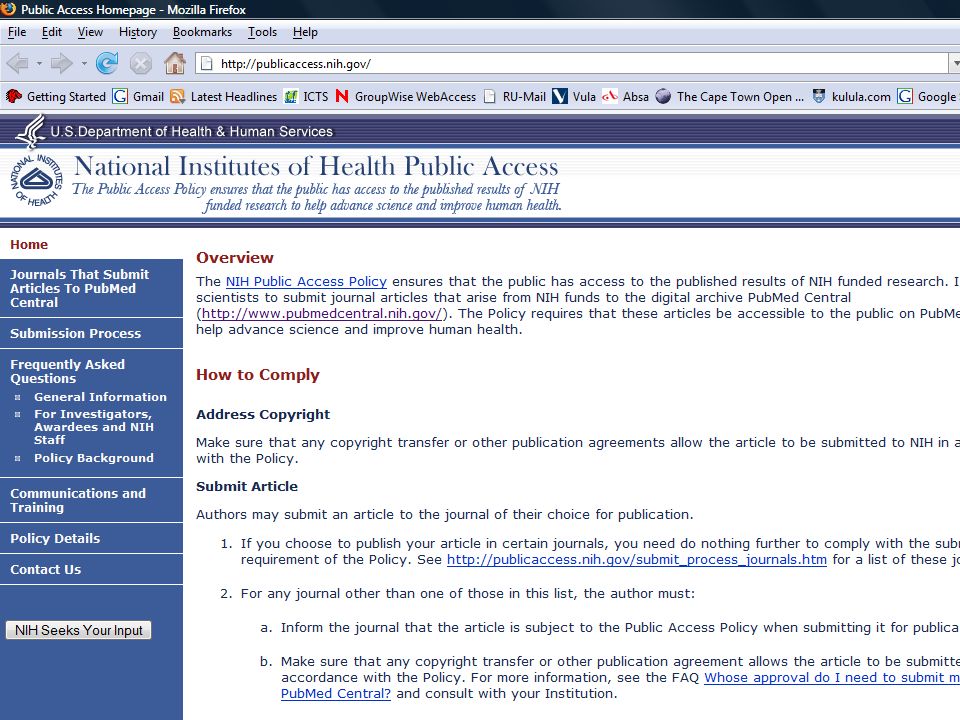Open the File menu
Viewport: 960px width, 720px height.
tap(17, 32)
